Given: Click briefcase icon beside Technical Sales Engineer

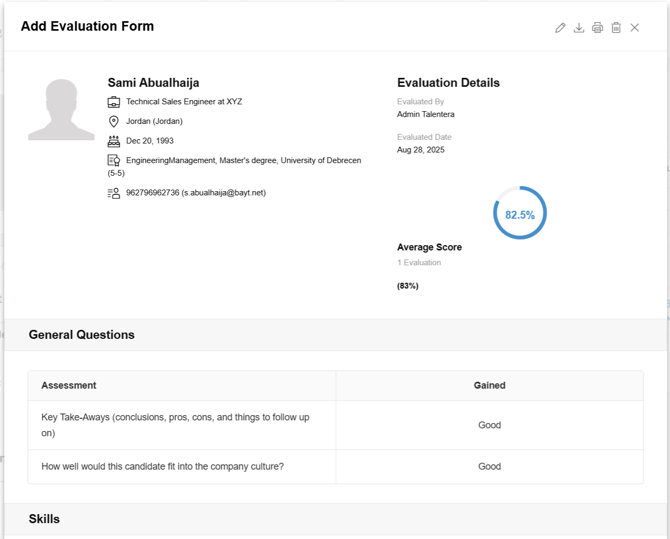Looking at the screenshot, I should [114, 102].
